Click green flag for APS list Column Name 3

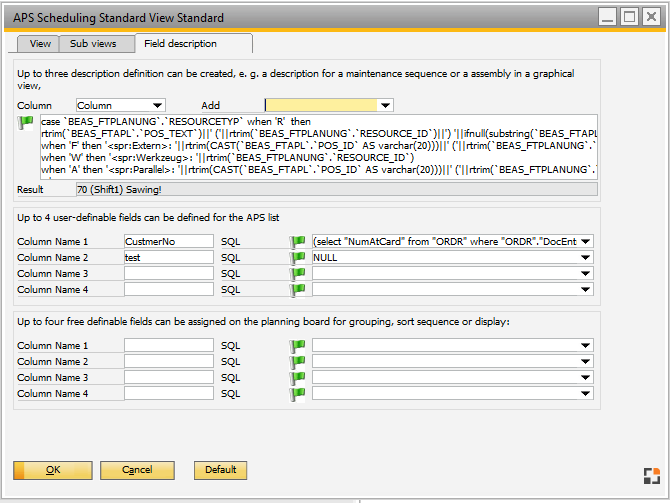pyautogui.click(x=297, y=273)
